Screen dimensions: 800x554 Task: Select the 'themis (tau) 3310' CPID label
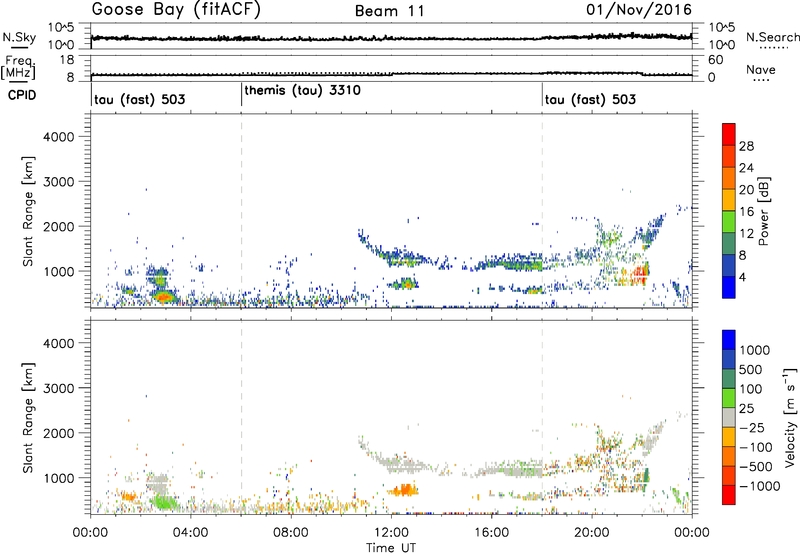tap(302, 90)
